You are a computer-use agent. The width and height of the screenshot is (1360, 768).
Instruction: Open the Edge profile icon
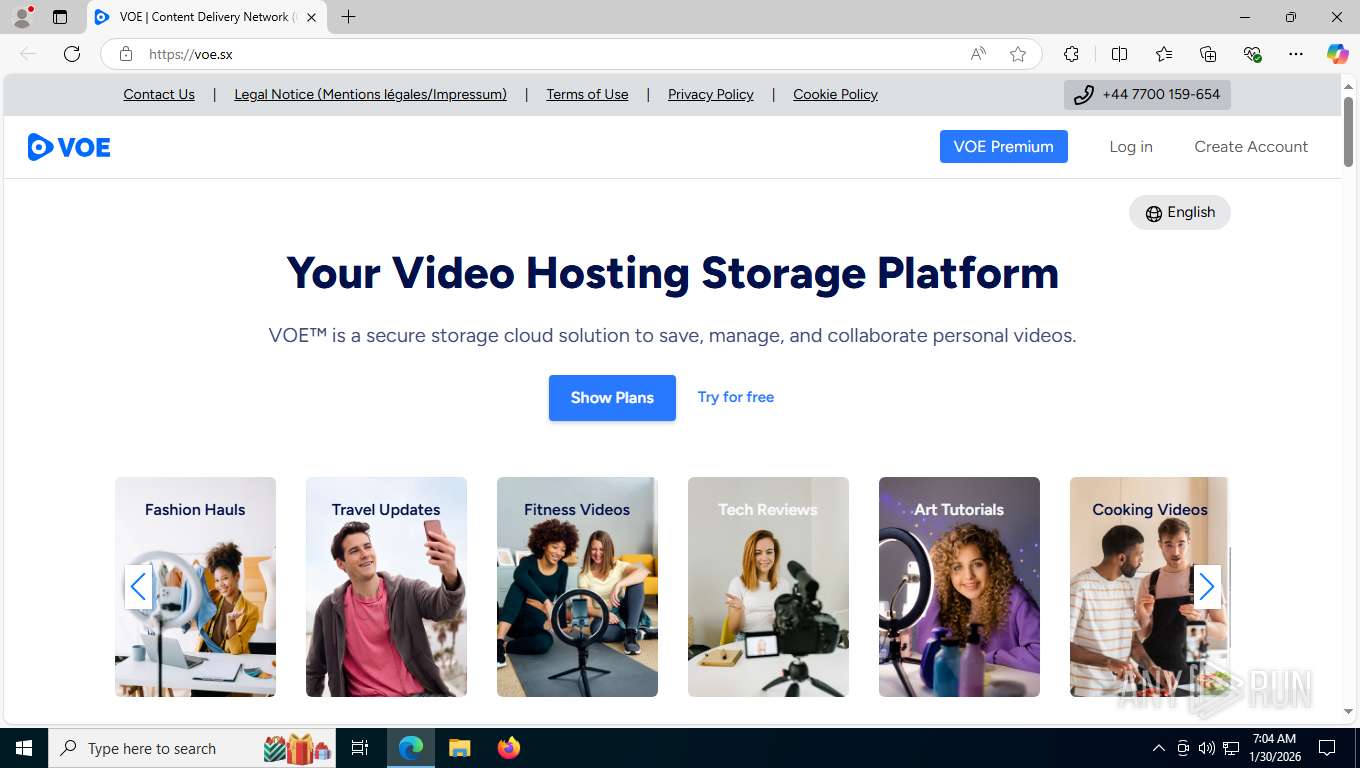point(22,17)
